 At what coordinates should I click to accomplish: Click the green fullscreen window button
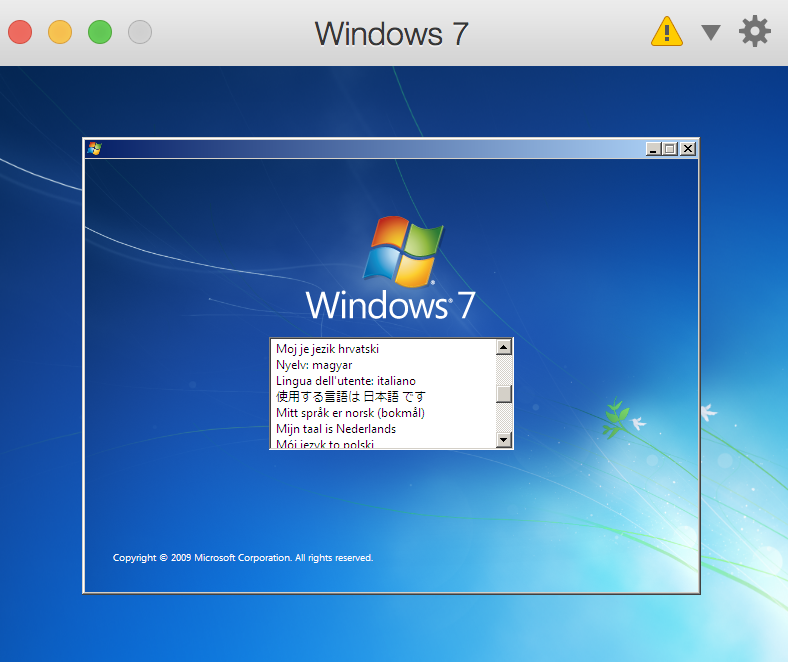coord(100,32)
